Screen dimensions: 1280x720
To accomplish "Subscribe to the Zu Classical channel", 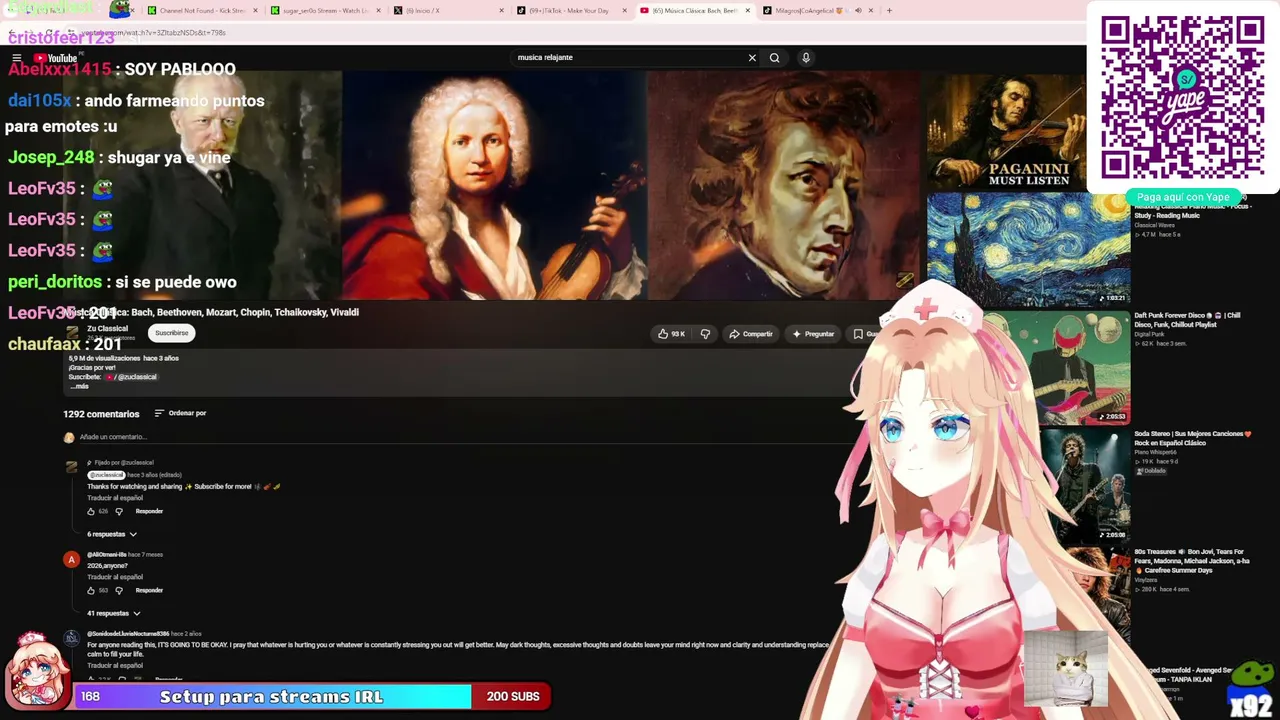I will click(x=171, y=333).
